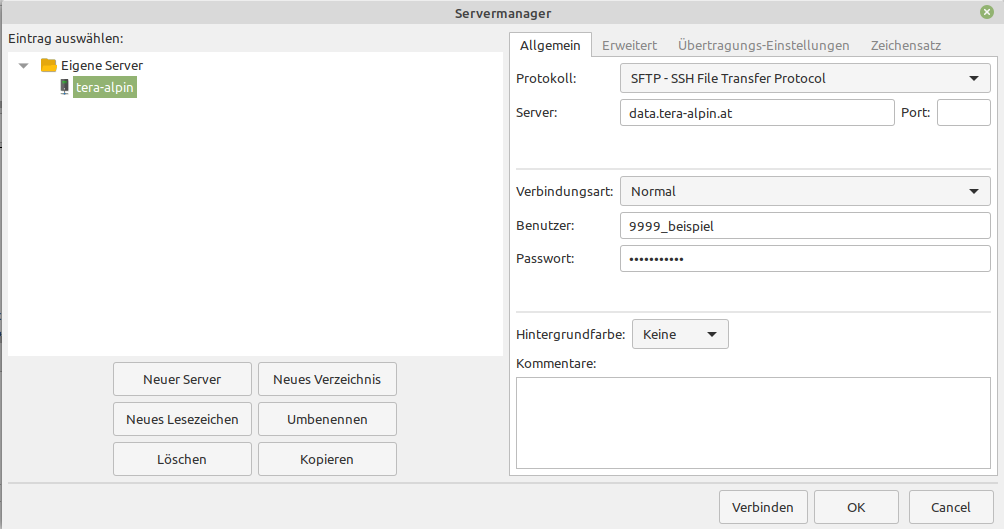The width and height of the screenshot is (1004, 529).
Task: Click the server icon beside tera-alpin
Action: click(64, 87)
